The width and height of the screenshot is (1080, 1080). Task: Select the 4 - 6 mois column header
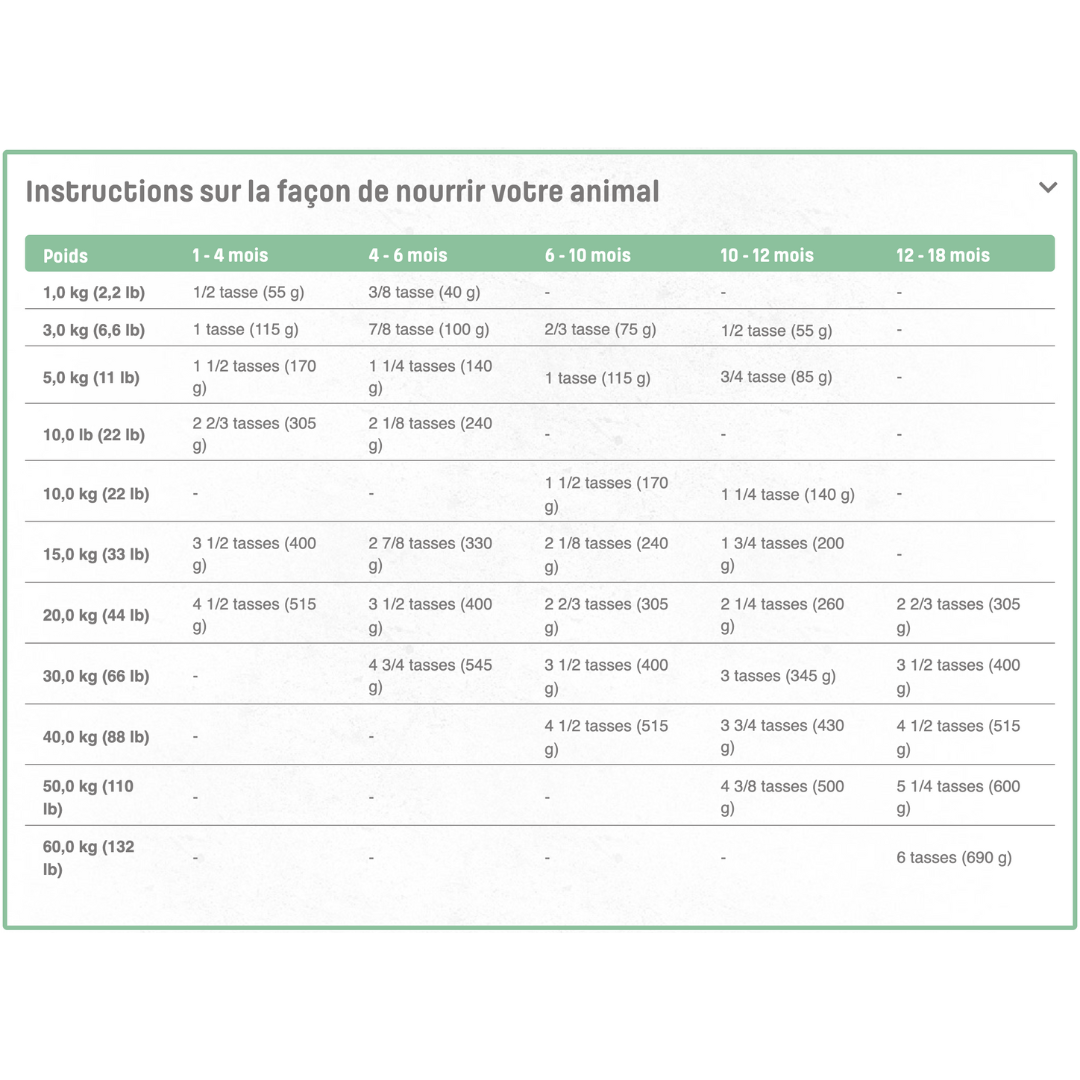[x=408, y=256]
